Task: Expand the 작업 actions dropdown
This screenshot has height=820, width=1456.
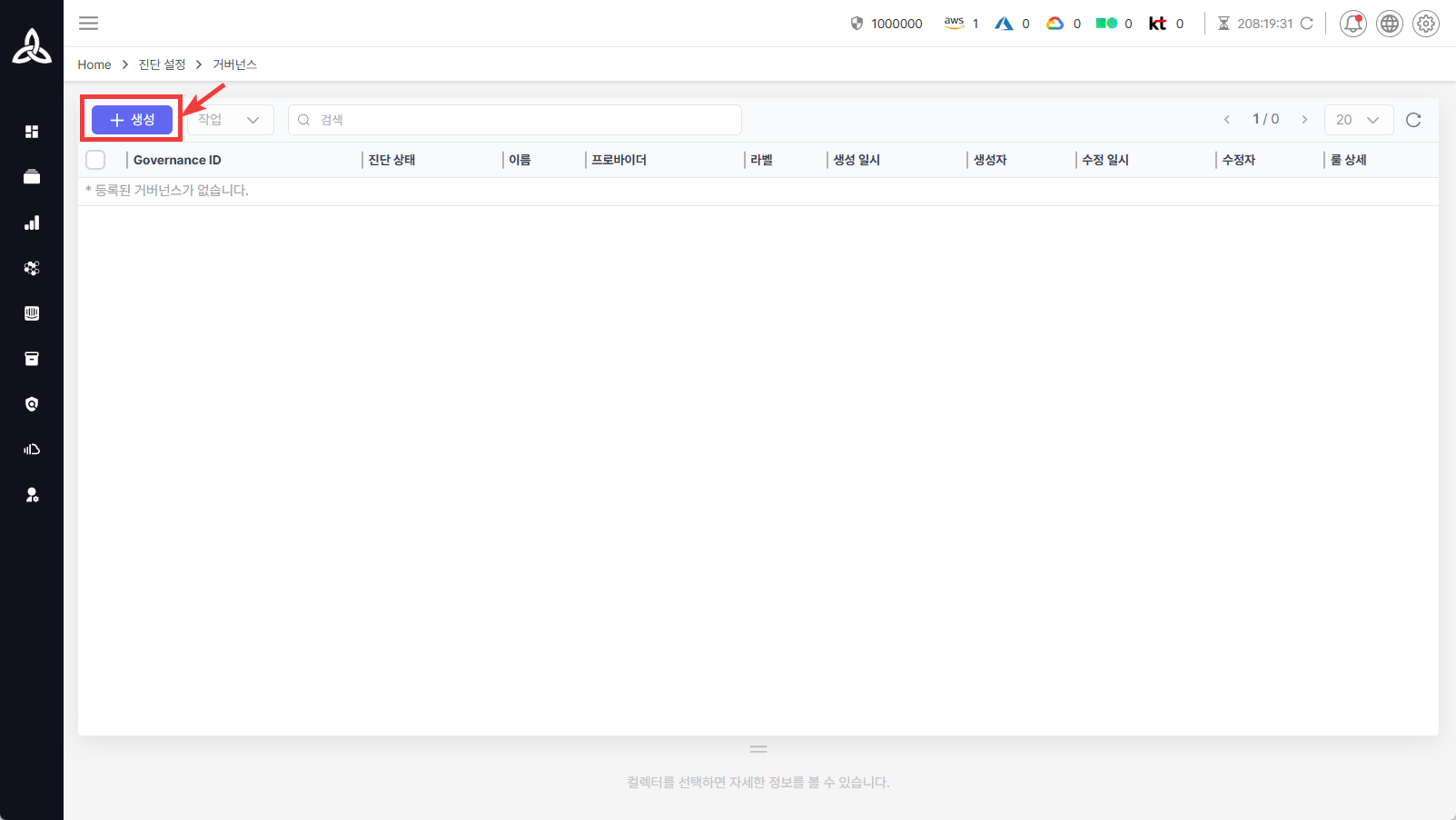Action: (230, 120)
